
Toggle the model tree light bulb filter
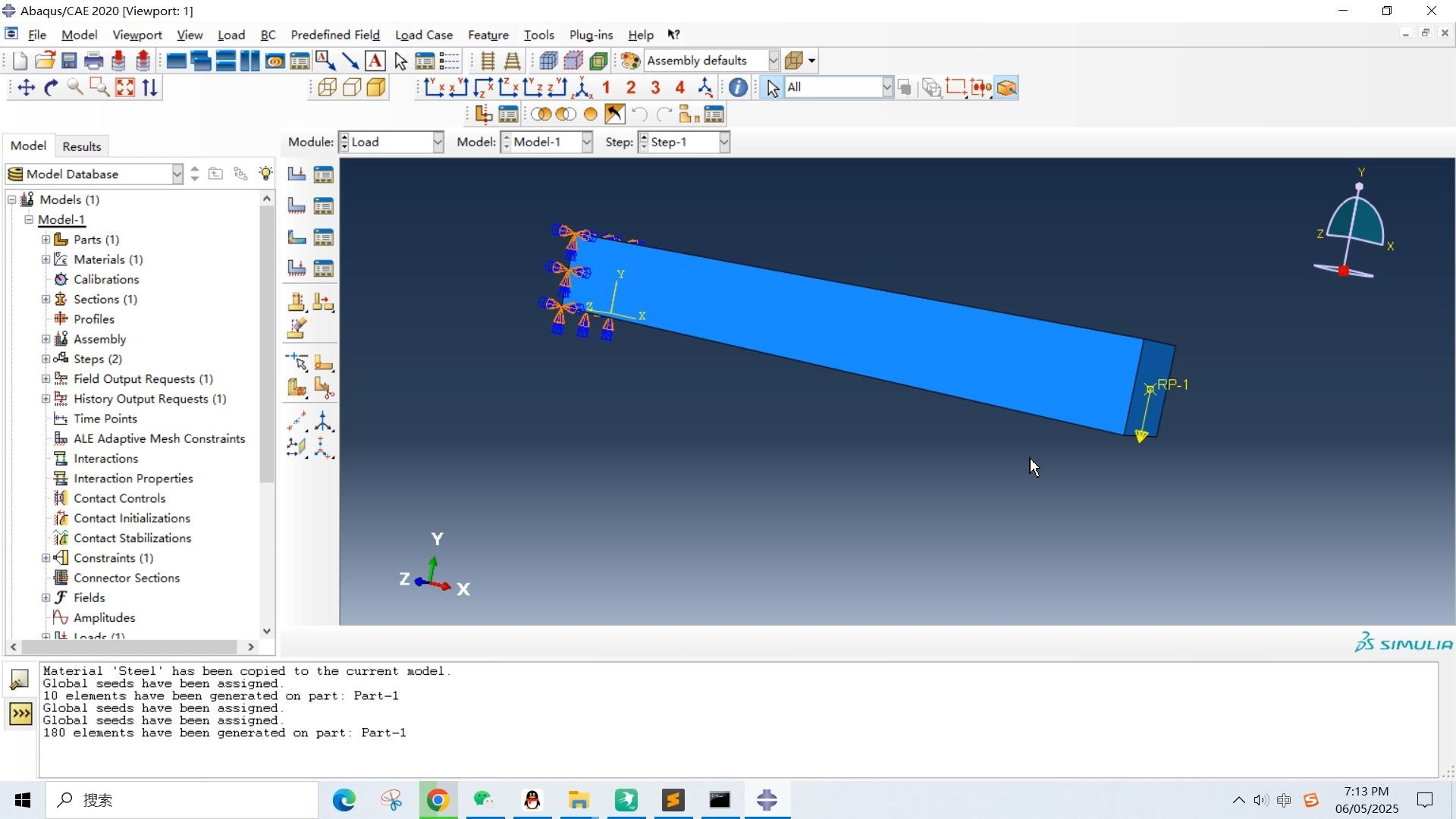tap(265, 174)
